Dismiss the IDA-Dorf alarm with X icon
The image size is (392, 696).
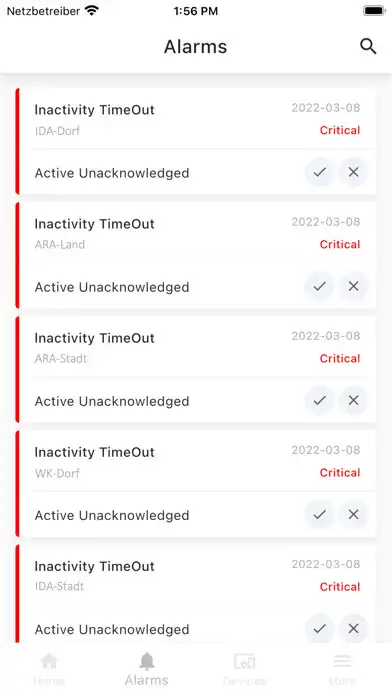(353, 172)
